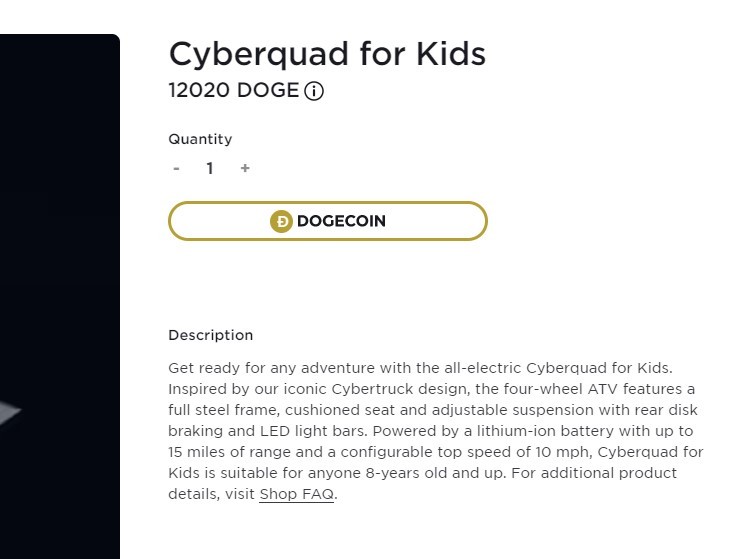Click the line starting 'braking and LED light bars'
Viewport: 749px width, 559px height.
click(430, 431)
